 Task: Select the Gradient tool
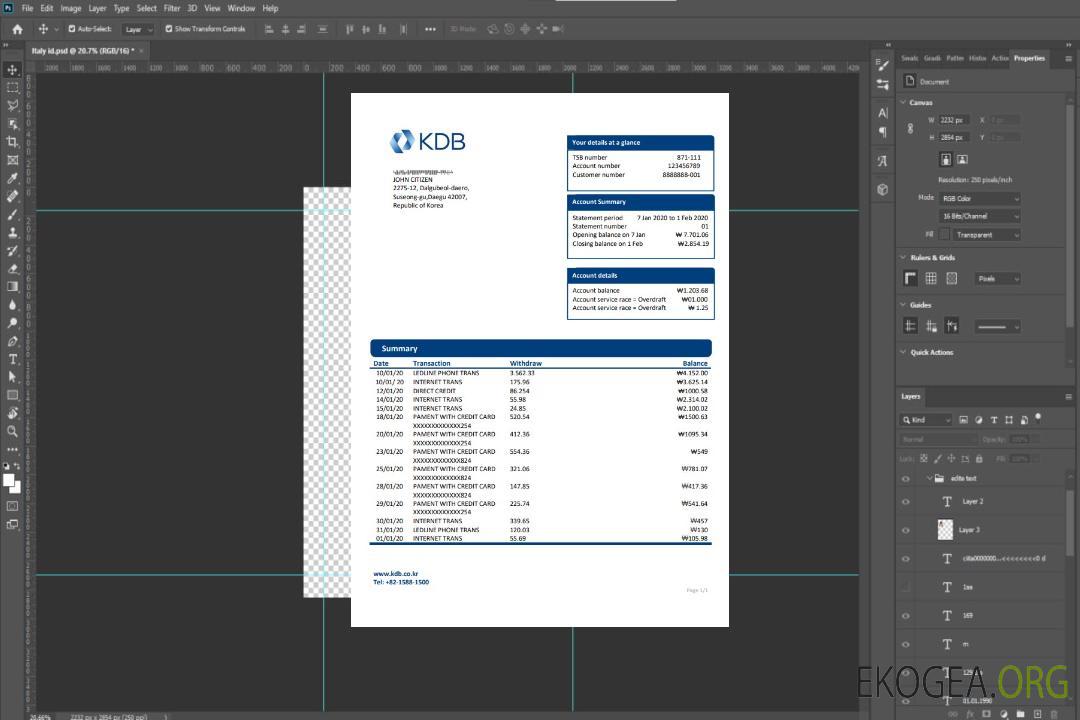(x=12, y=287)
